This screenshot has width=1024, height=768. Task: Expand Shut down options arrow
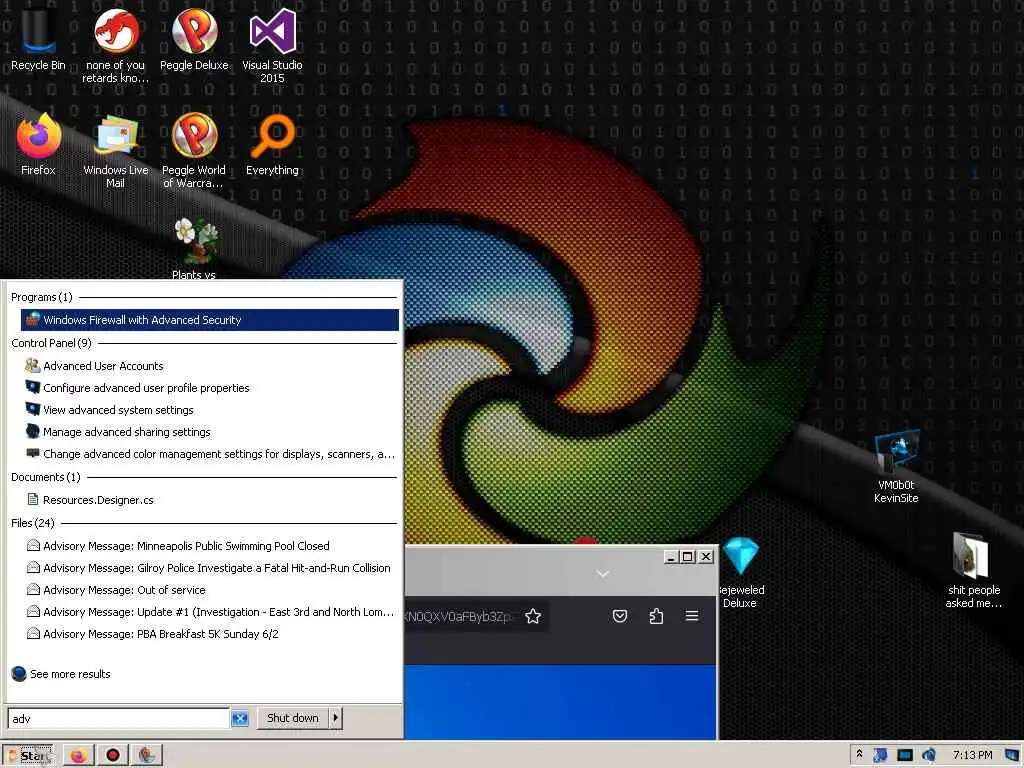335,718
